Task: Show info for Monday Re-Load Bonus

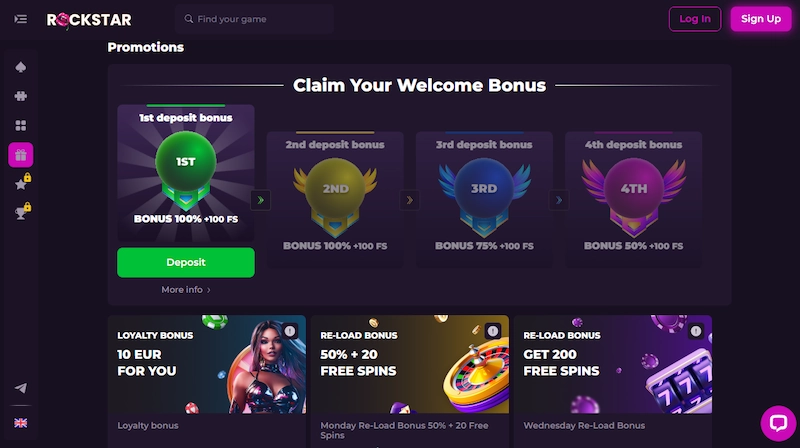Action: click(492, 331)
